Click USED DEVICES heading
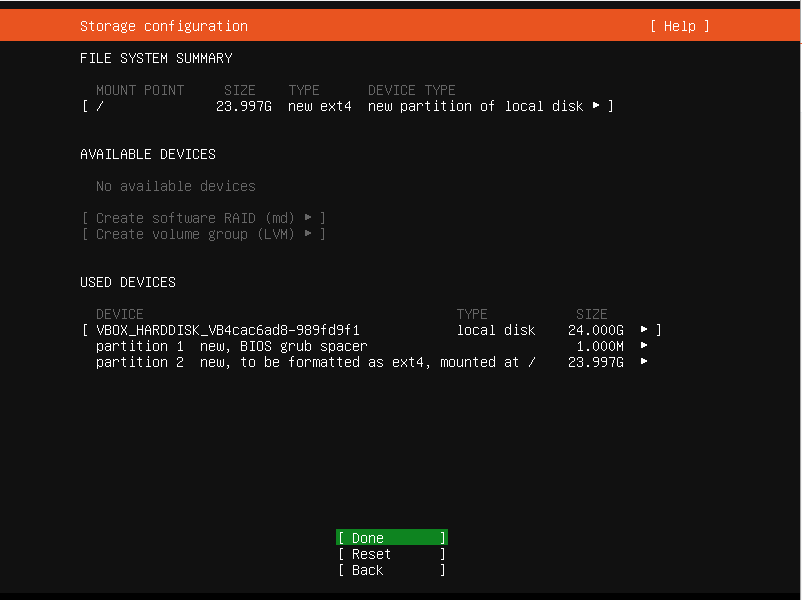The height and width of the screenshot is (600, 802). coord(128,282)
